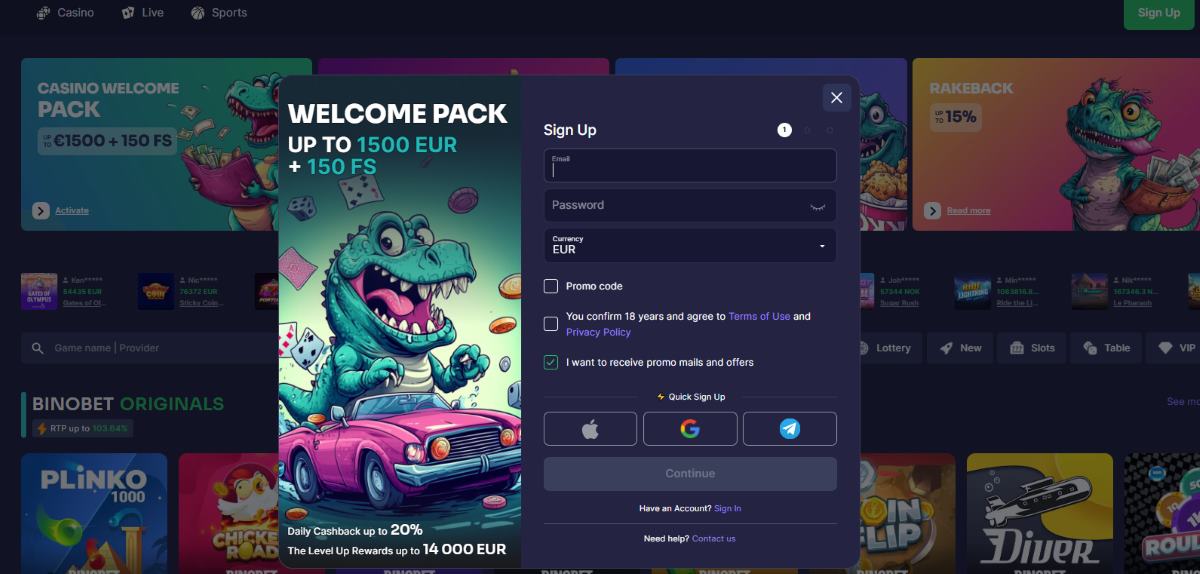The height and width of the screenshot is (574, 1200).
Task: Go to sign-up step 1 indicator
Action: pos(784,130)
